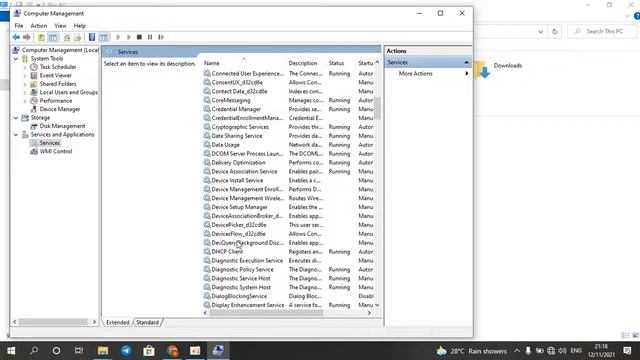Toggle Show/Hide Action Pane toolbar icon
The height and width of the screenshot is (360, 640).
coord(104,37)
